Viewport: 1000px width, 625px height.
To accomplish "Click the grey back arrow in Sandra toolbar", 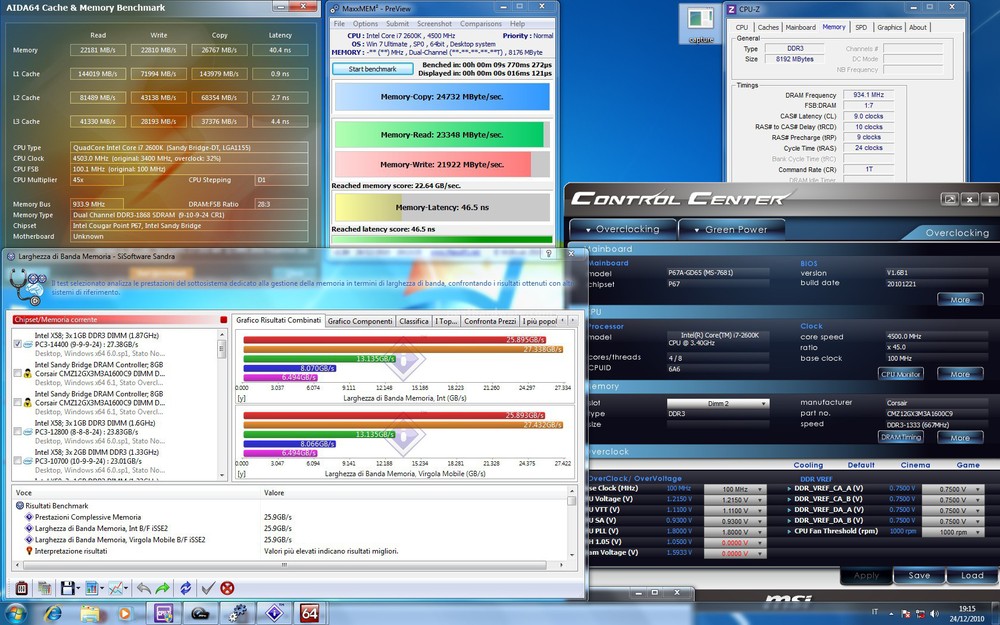I will tap(143, 588).
